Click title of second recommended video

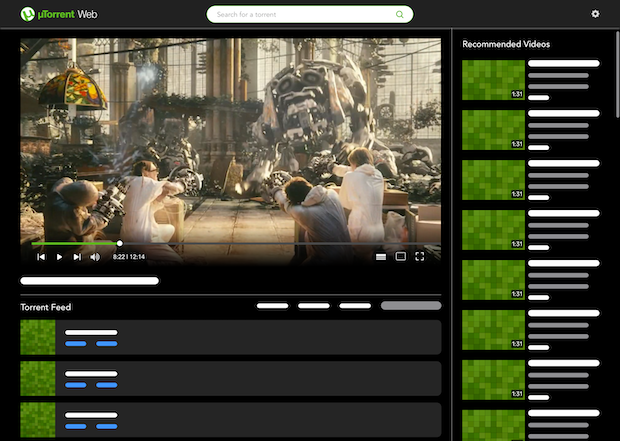tap(564, 114)
